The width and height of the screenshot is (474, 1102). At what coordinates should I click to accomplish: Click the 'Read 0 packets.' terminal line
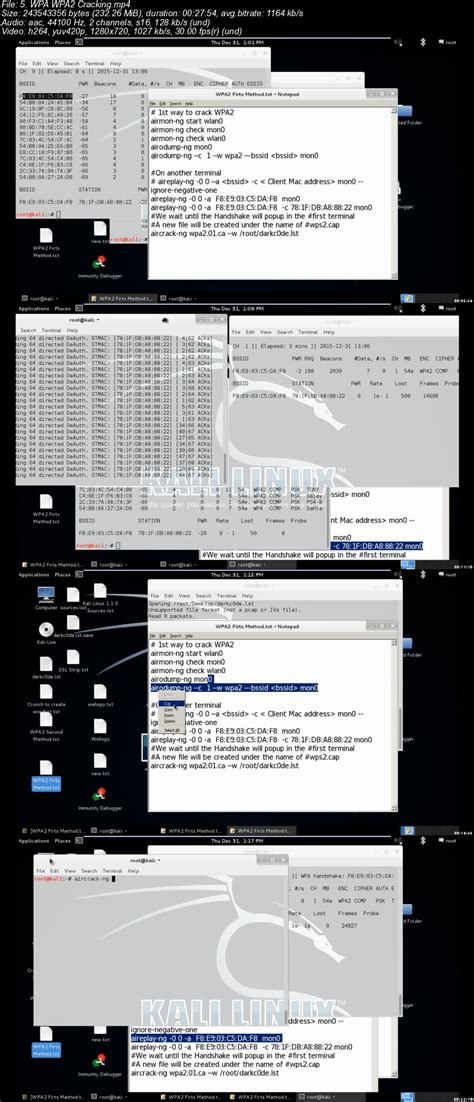pos(170,614)
